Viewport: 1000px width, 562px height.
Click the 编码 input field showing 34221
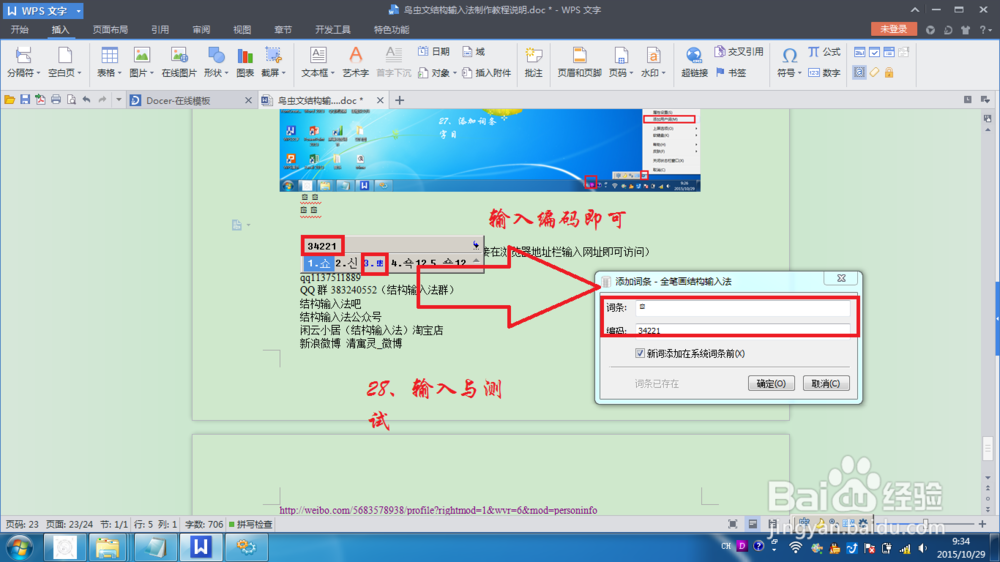(742, 330)
